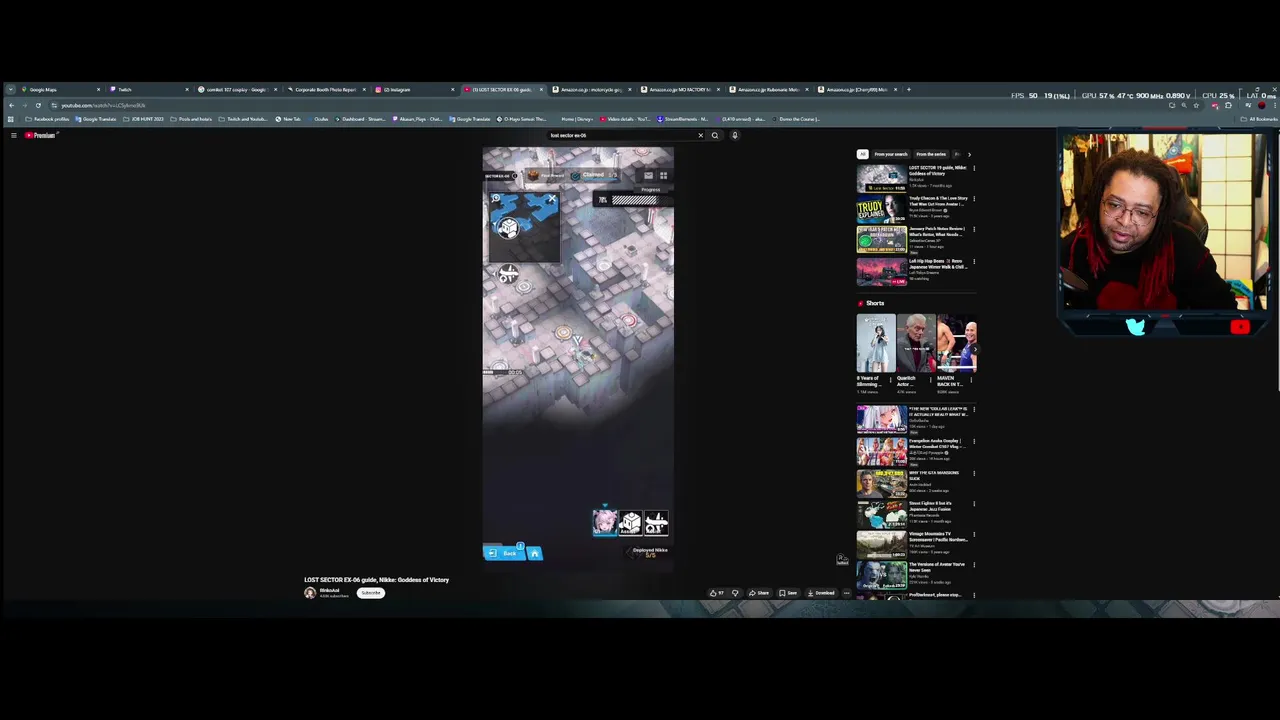Select the cube assist slot icon
The width and height of the screenshot is (1280, 720).
[x=630, y=522]
